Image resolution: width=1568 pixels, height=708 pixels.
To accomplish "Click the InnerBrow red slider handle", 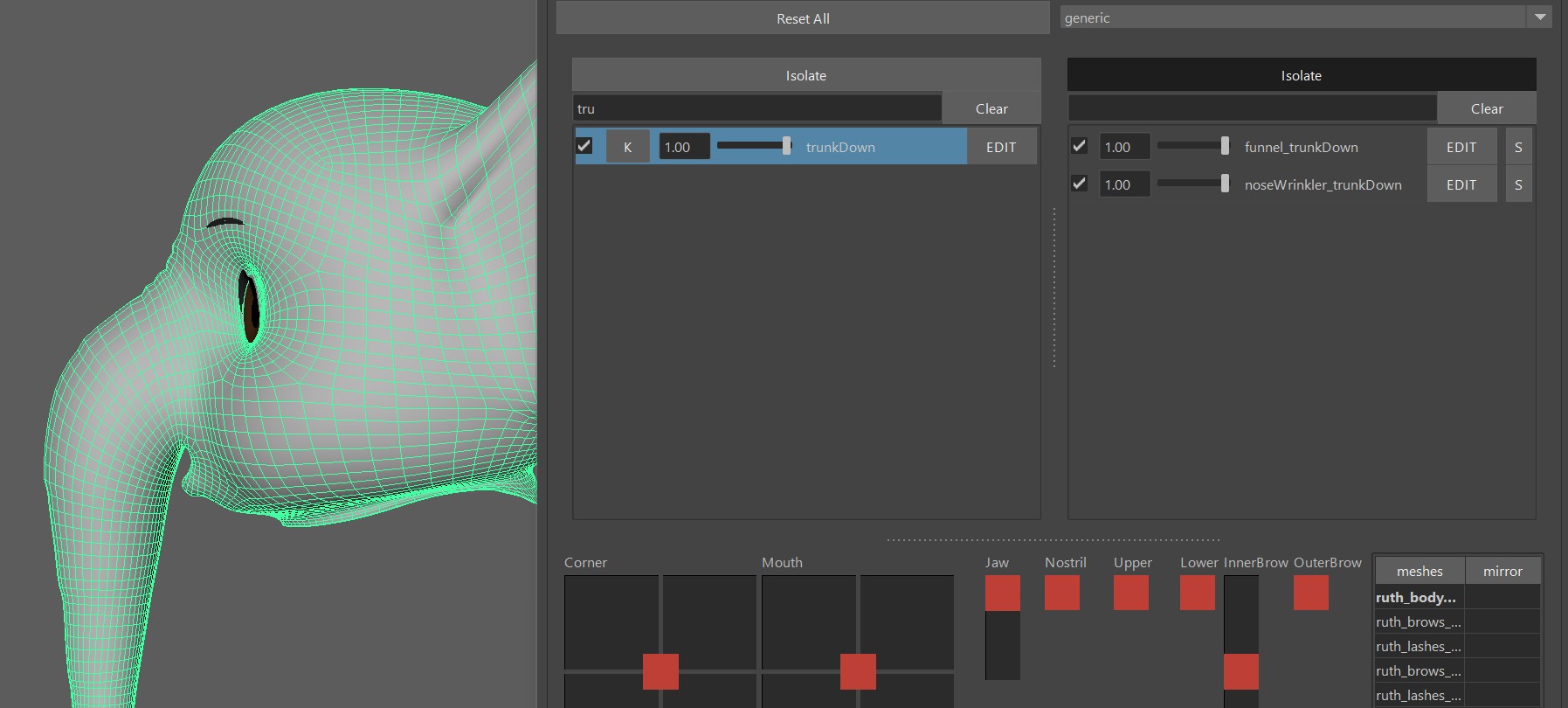I will [1241, 671].
